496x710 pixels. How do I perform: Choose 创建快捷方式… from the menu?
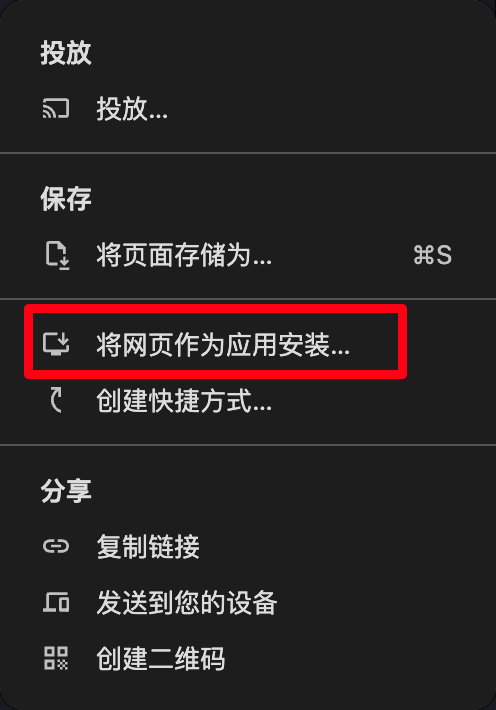point(248,401)
